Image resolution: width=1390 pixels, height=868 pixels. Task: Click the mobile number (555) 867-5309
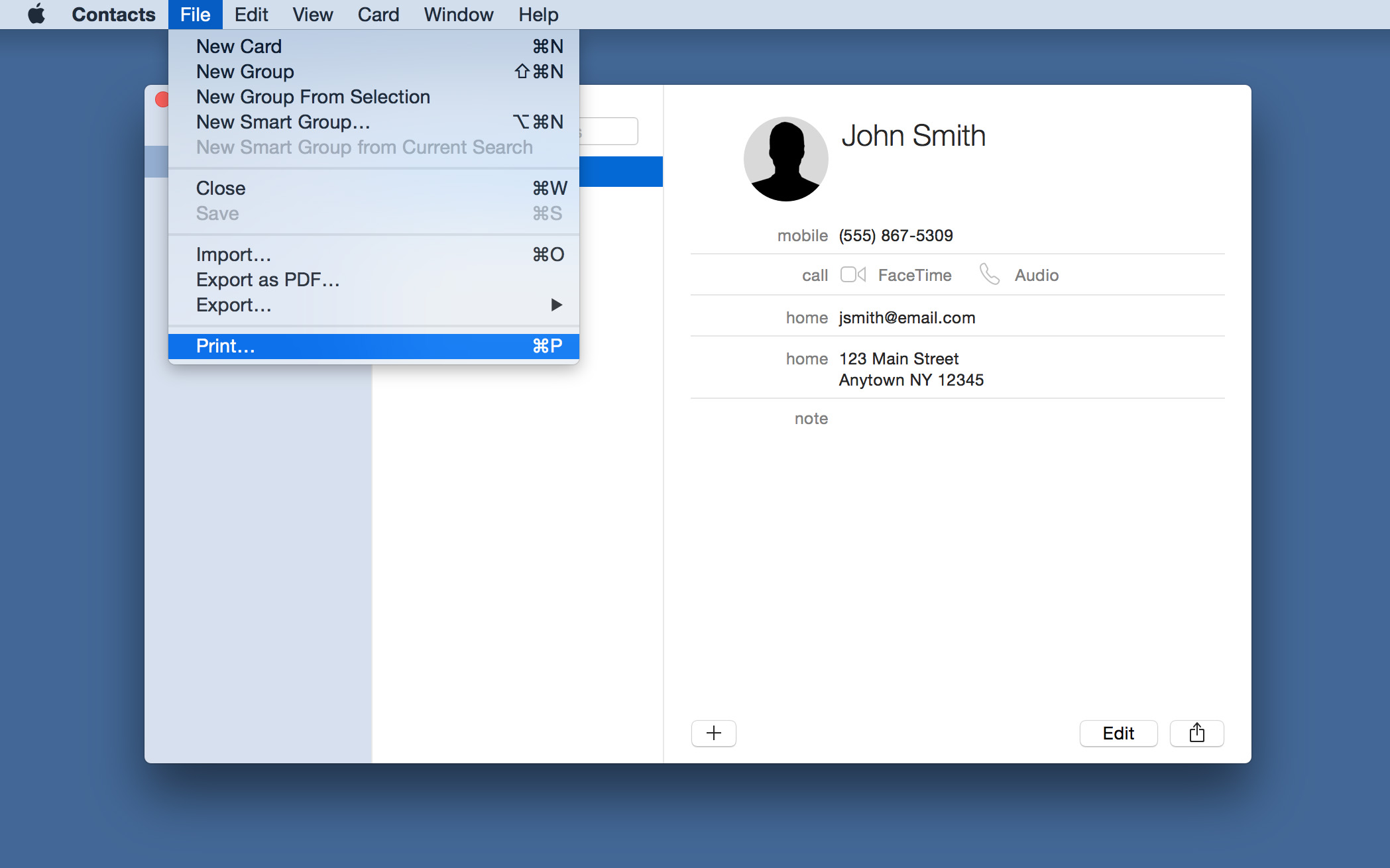click(x=896, y=235)
